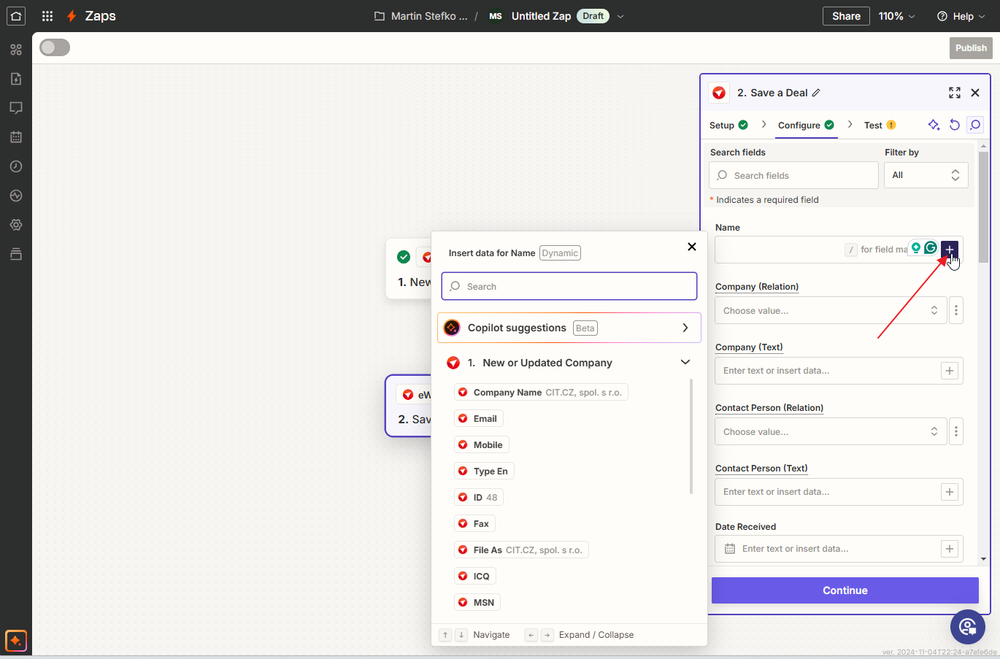This screenshot has width=1000, height=659.
Task: Open the help chat bubble icon
Action: click(967, 627)
